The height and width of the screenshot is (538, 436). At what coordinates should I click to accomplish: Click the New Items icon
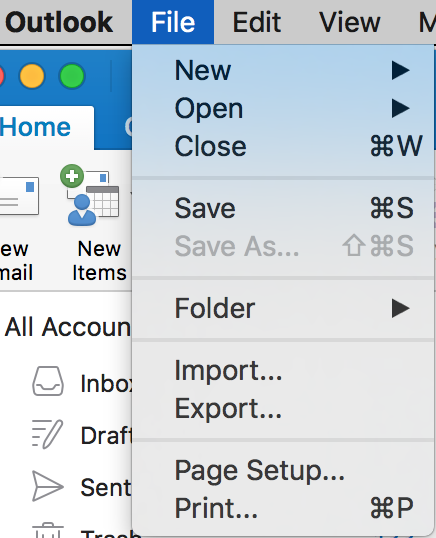(90, 195)
